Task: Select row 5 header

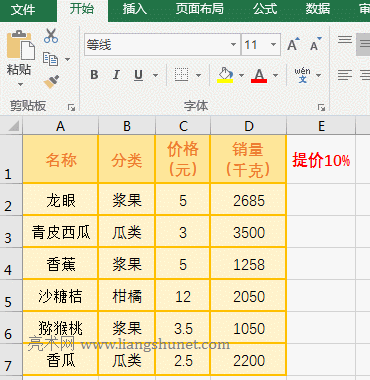Action: click(11, 296)
